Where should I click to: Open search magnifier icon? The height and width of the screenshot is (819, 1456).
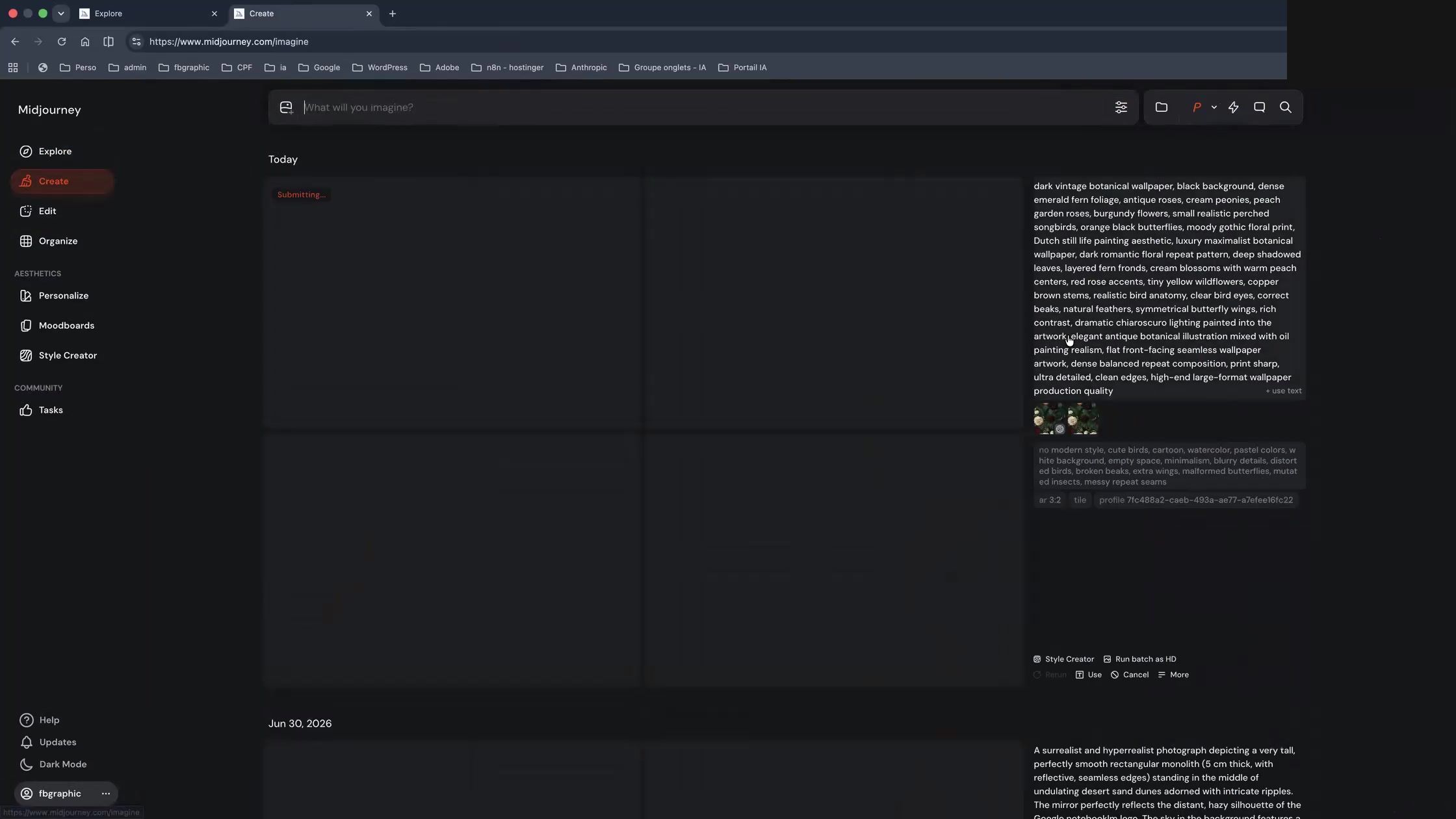click(x=1285, y=107)
